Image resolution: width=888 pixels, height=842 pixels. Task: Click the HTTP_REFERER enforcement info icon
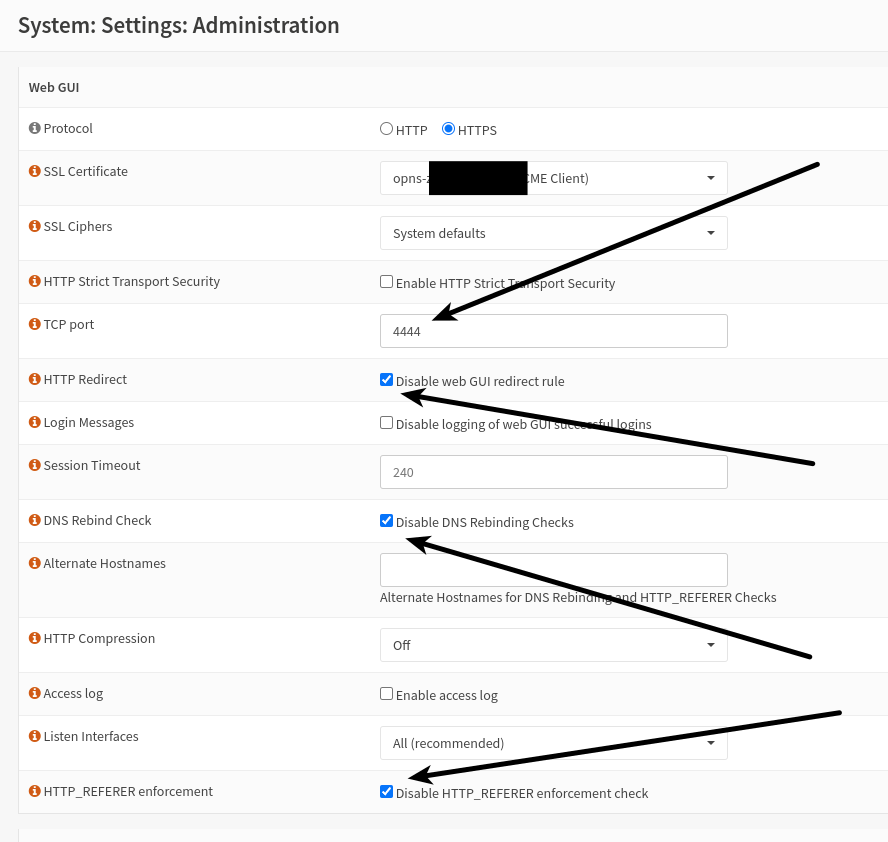pos(35,792)
